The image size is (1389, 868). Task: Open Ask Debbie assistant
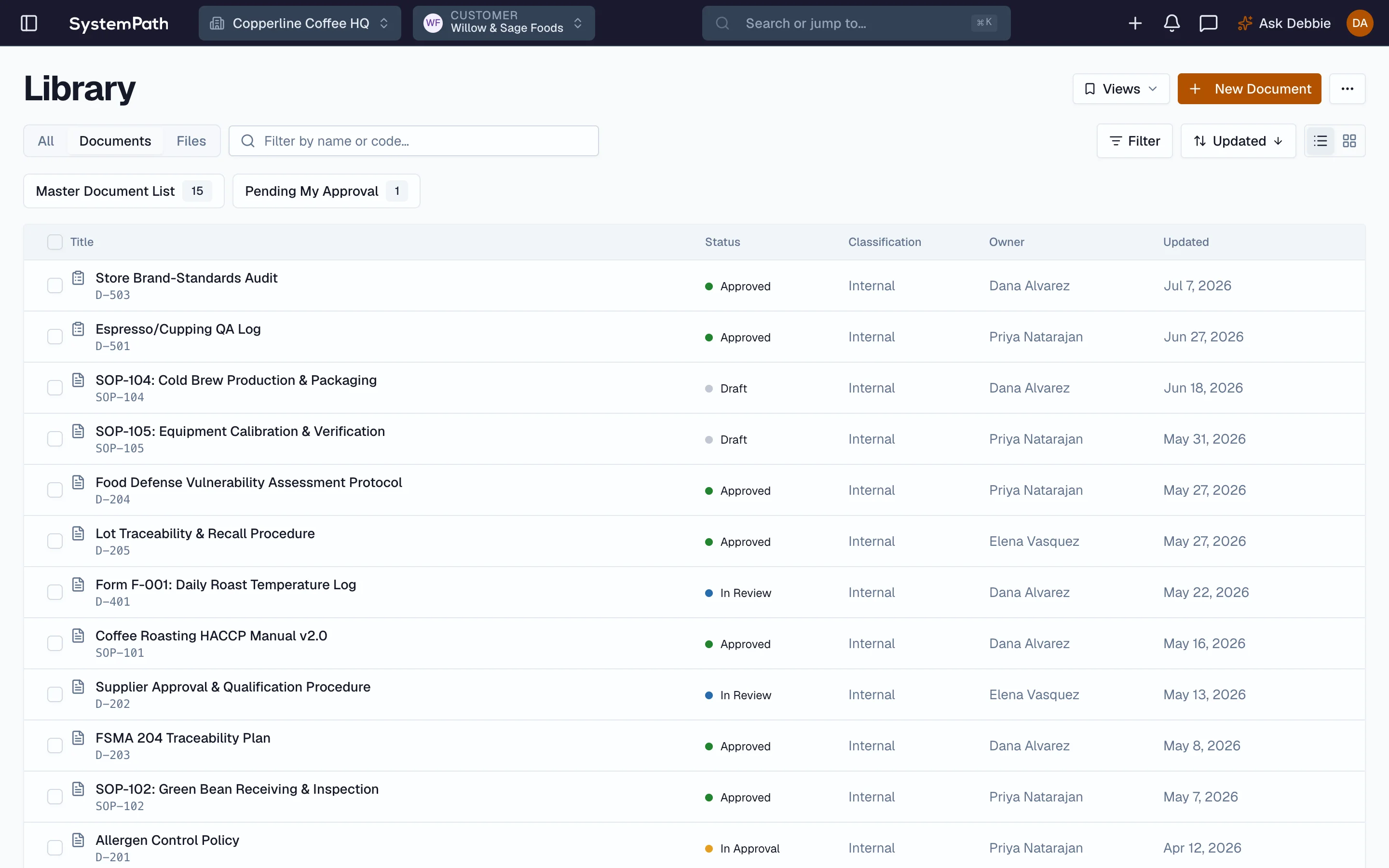pos(1283,23)
